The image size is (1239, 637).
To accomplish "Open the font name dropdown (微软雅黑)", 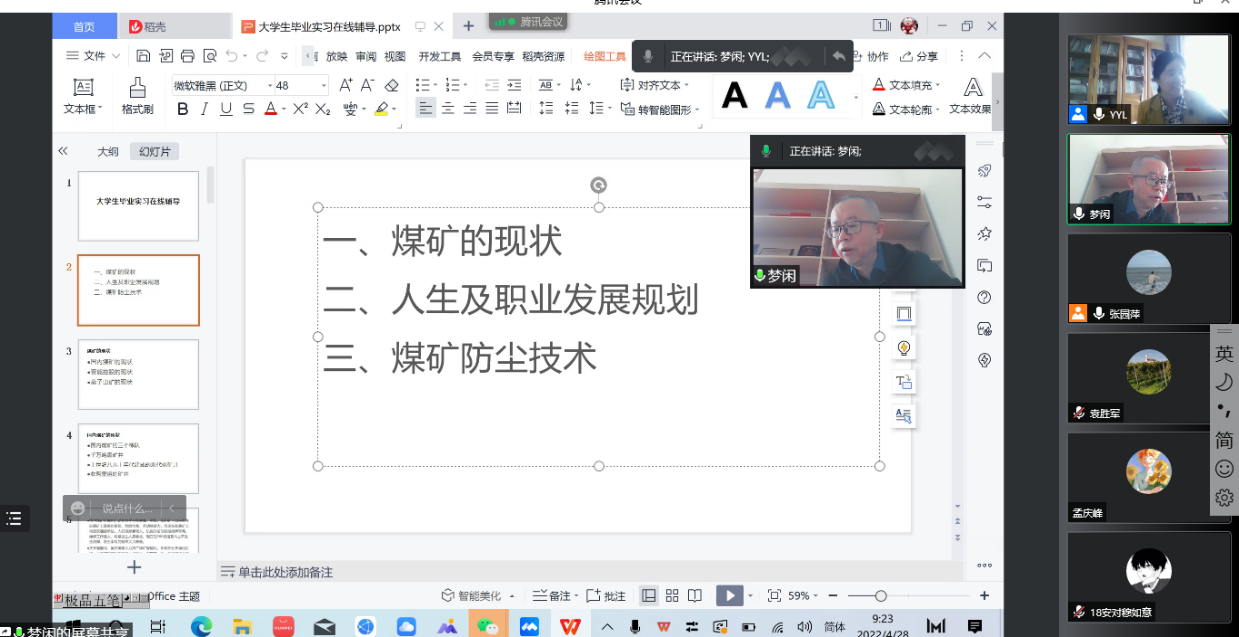I will (270, 86).
